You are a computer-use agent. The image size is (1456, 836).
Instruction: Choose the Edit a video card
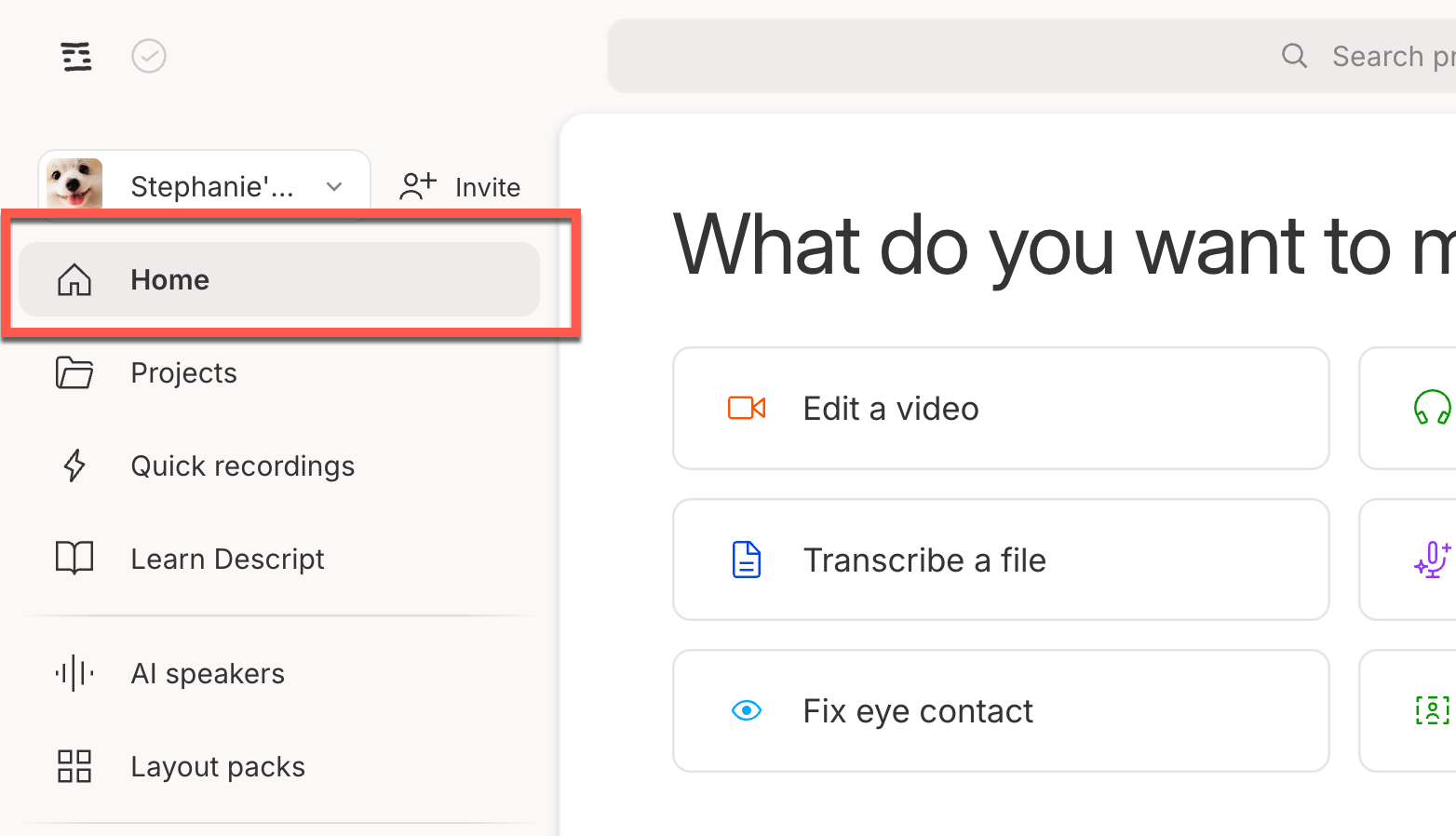coord(1001,409)
